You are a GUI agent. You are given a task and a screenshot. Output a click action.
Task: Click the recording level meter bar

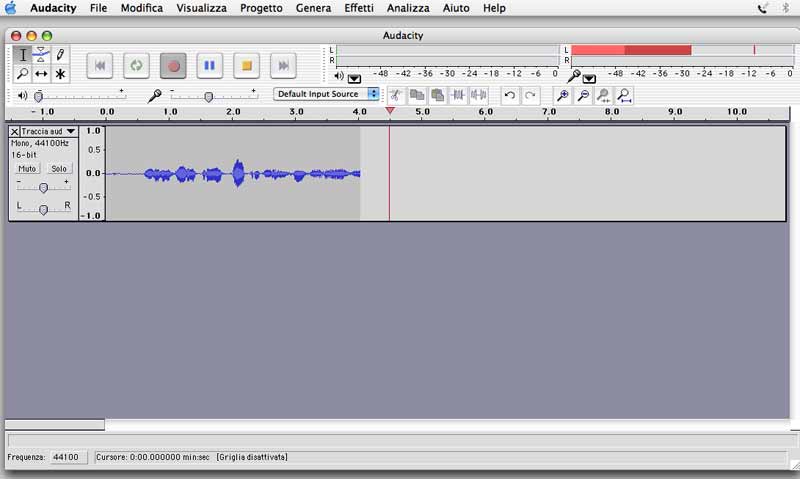pos(682,55)
